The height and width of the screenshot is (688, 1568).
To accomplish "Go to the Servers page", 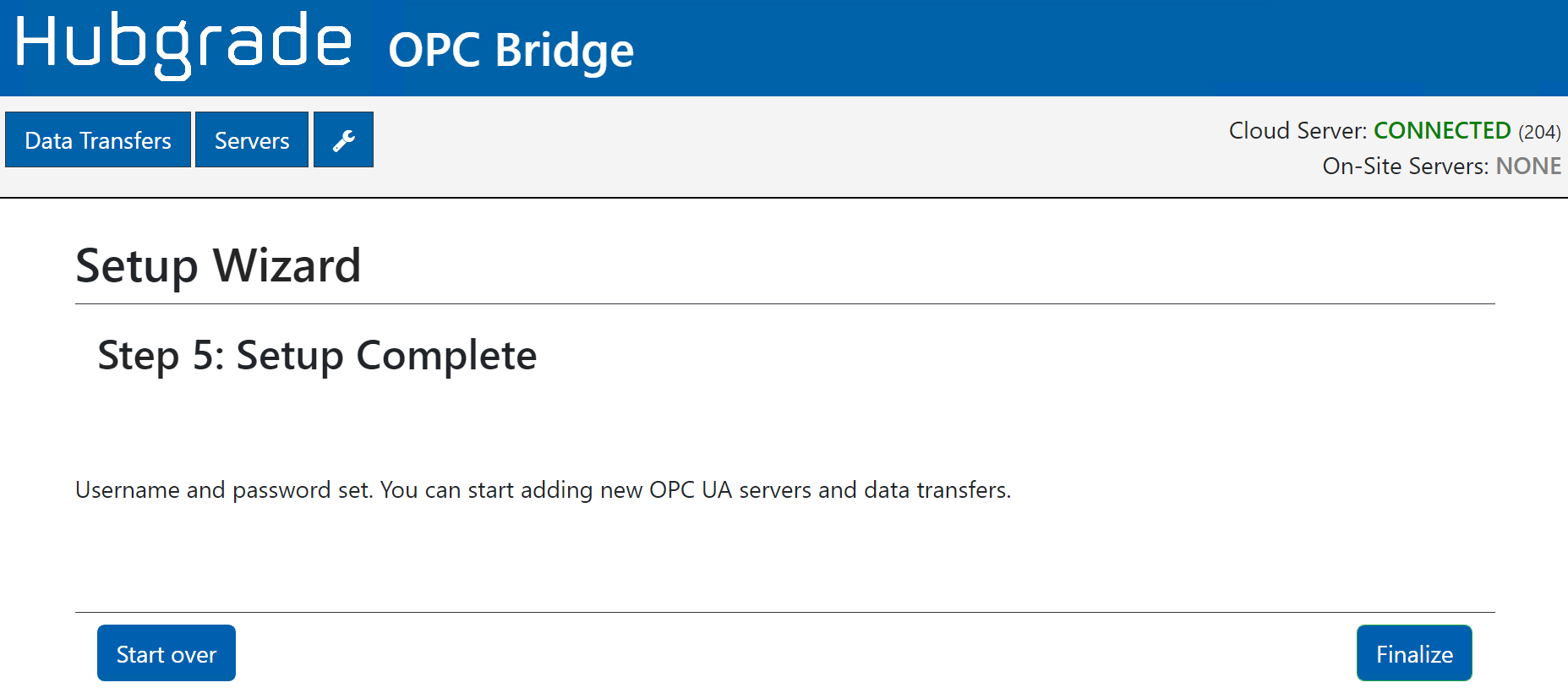I will [x=252, y=140].
